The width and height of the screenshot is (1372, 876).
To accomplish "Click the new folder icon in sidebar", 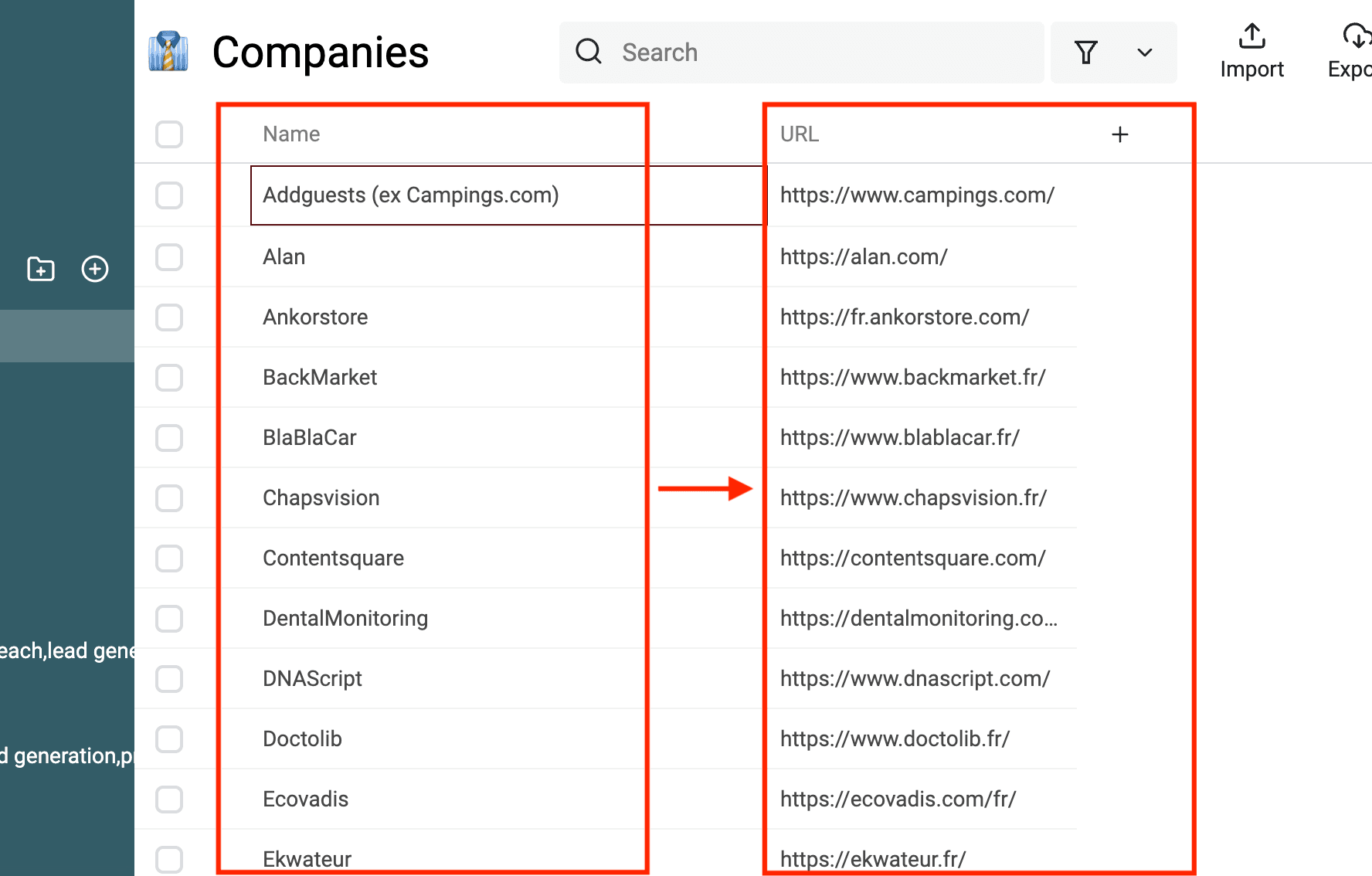I will pyautogui.click(x=41, y=269).
